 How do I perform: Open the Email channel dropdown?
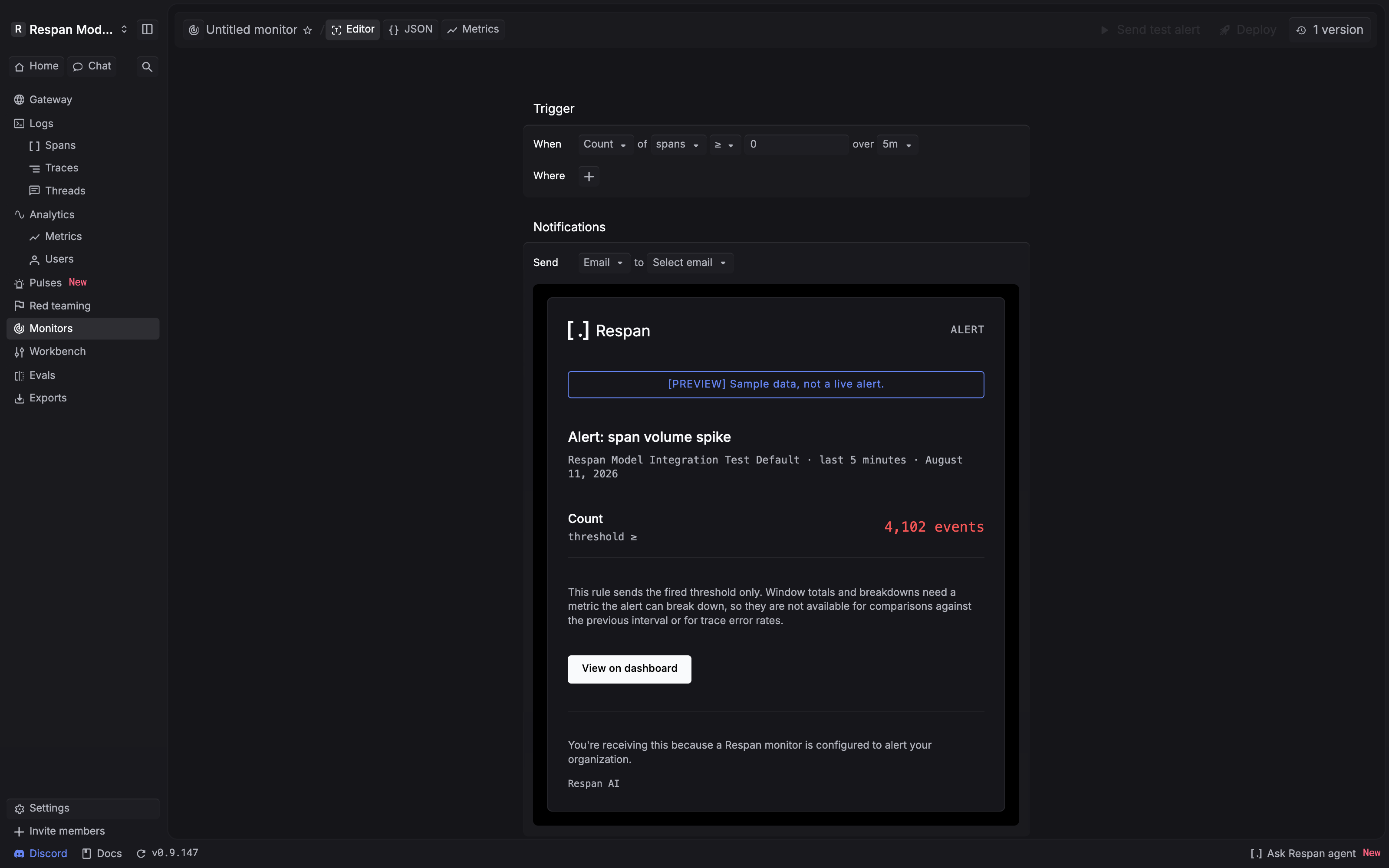tap(604, 263)
